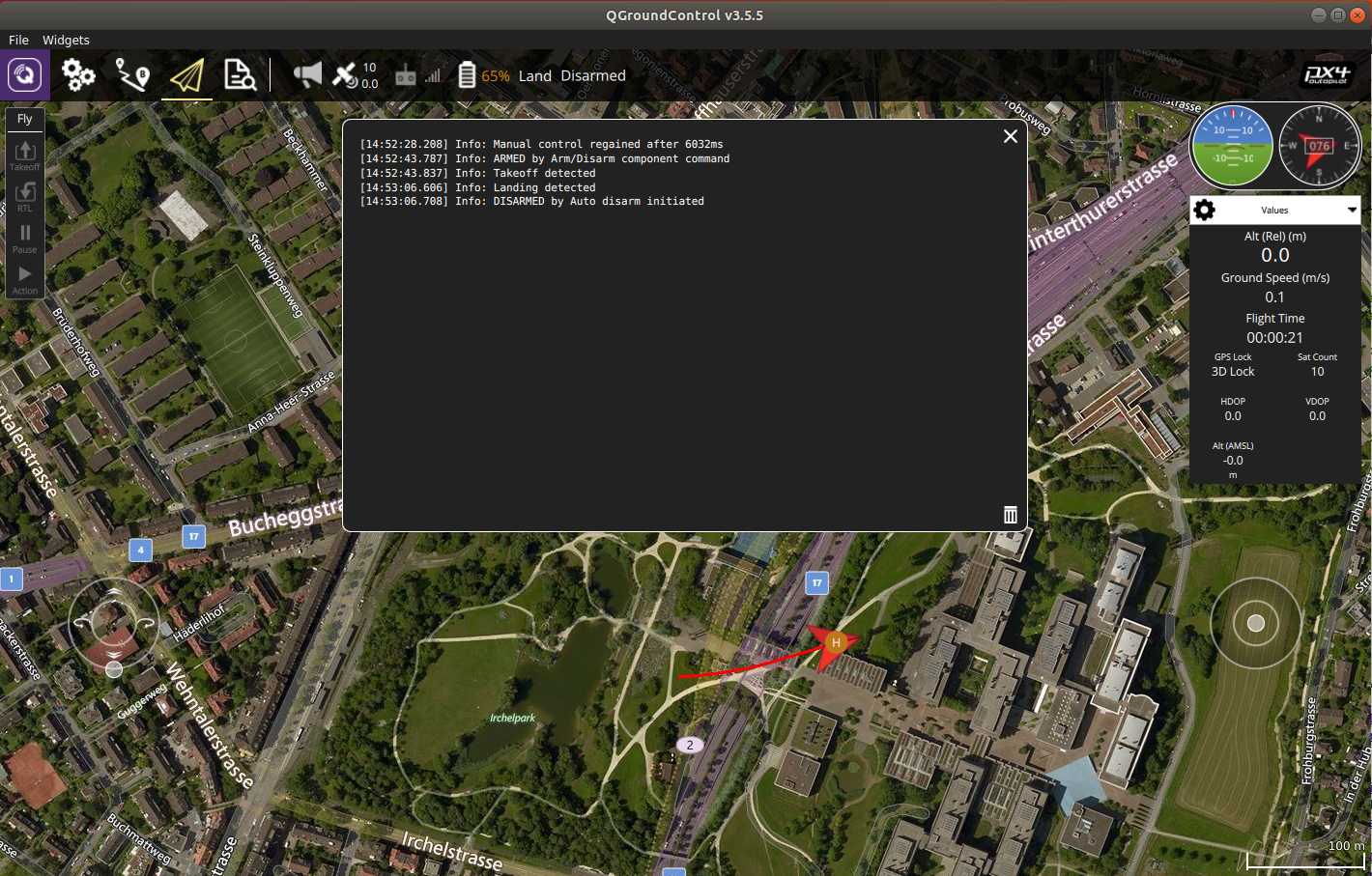Open the Plan view waypoints icon
The width and height of the screenshot is (1372, 876).
pyautogui.click(x=132, y=74)
